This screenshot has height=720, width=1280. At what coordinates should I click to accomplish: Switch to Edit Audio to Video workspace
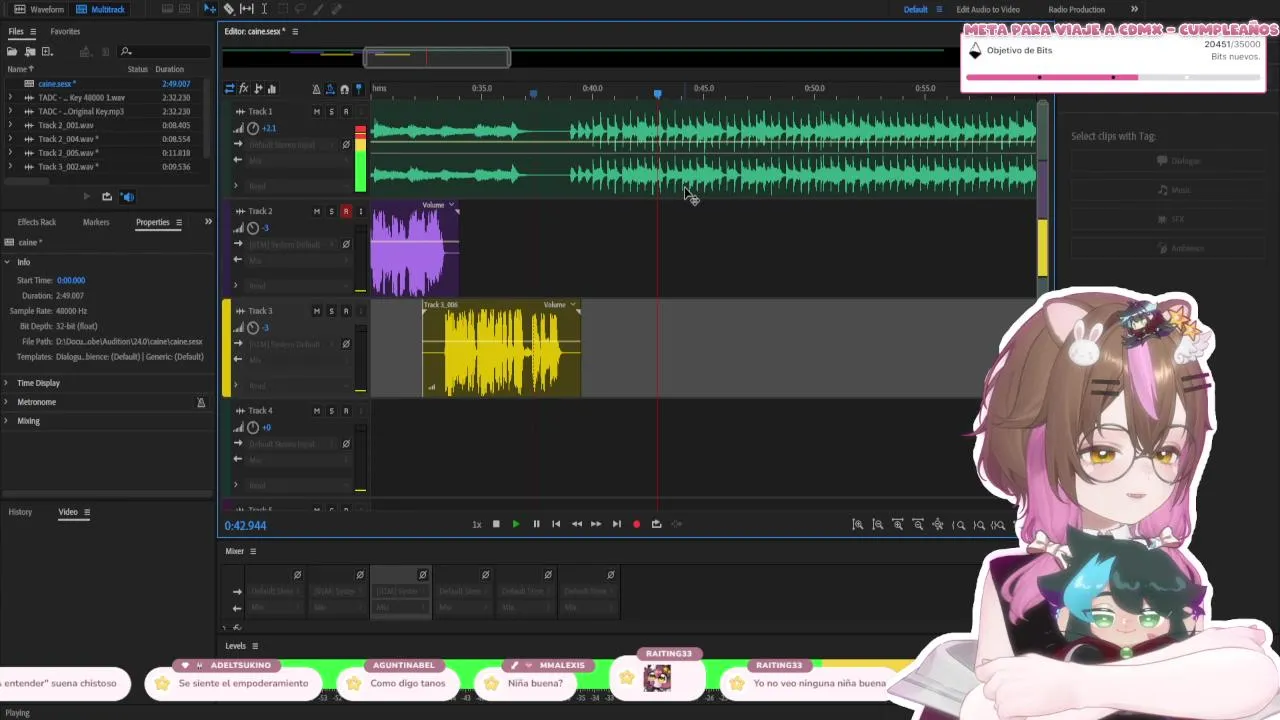pyautogui.click(x=988, y=9)
